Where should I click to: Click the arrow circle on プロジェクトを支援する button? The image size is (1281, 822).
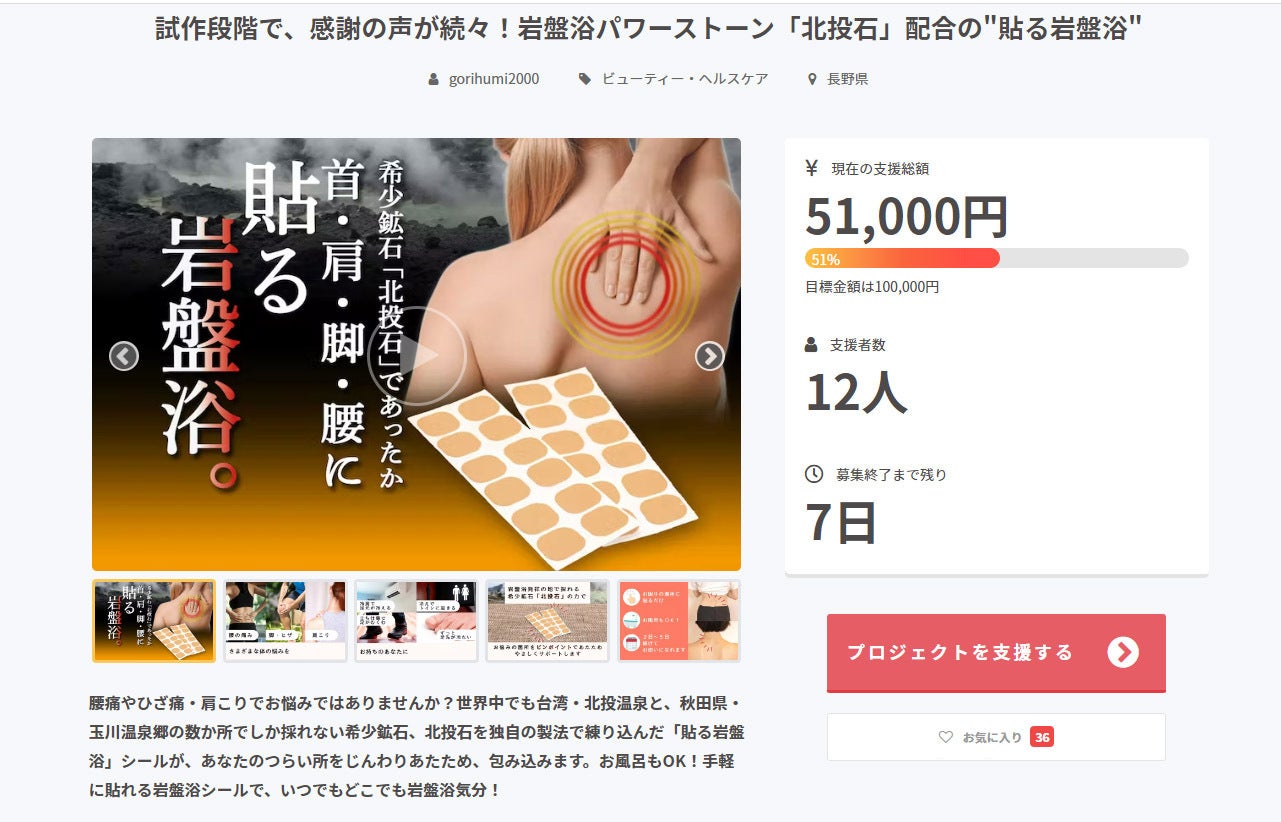coord(1123,653)
